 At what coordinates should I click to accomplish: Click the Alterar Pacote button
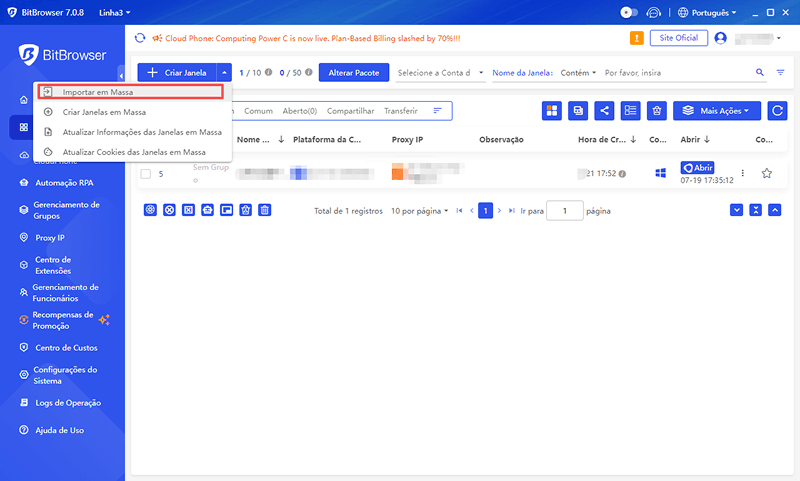(x=354, y=73)
